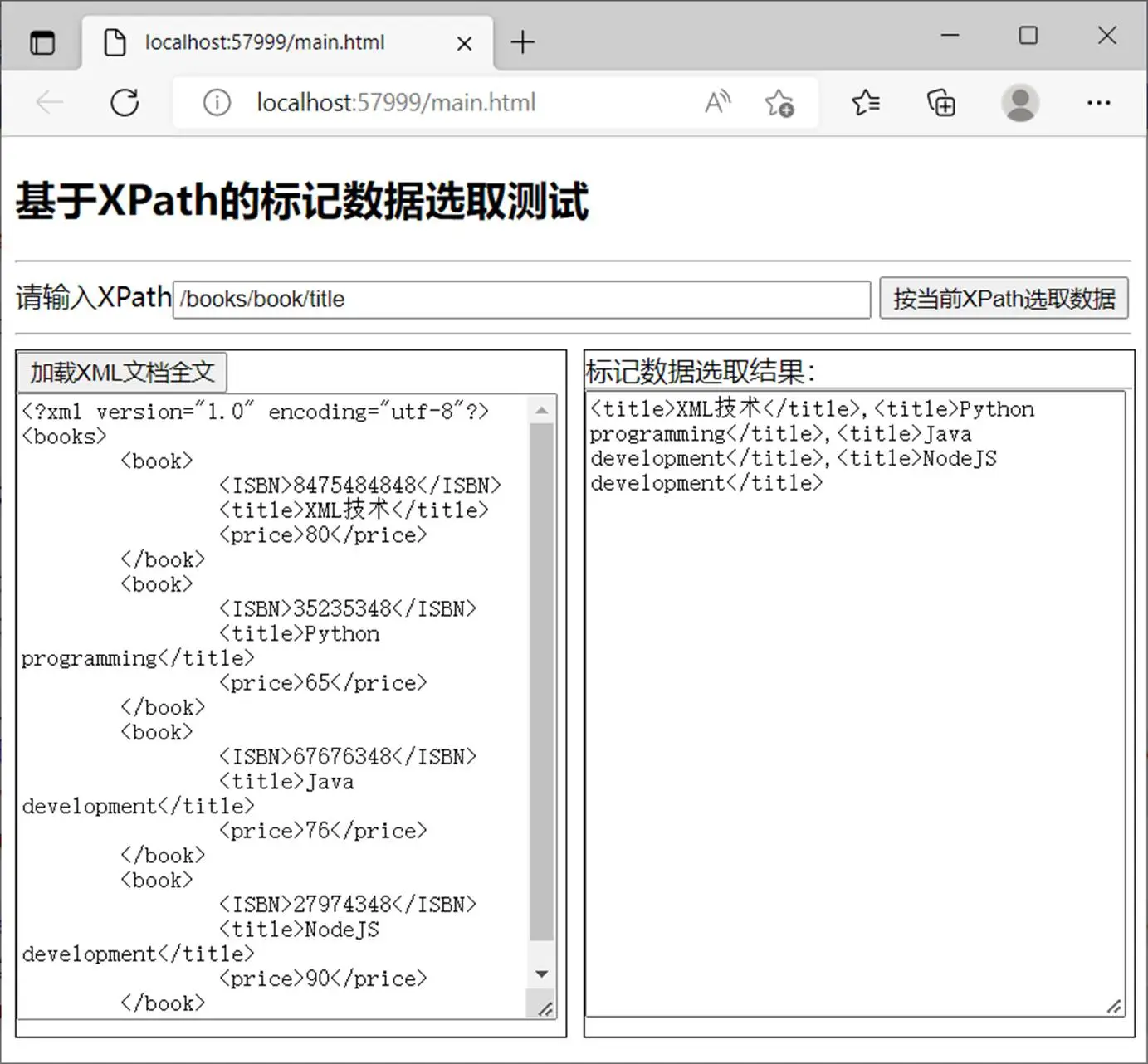Click the <?xml version declaration line
This screenshot has height=1064, width=1148.
click(x=256, y=412)
